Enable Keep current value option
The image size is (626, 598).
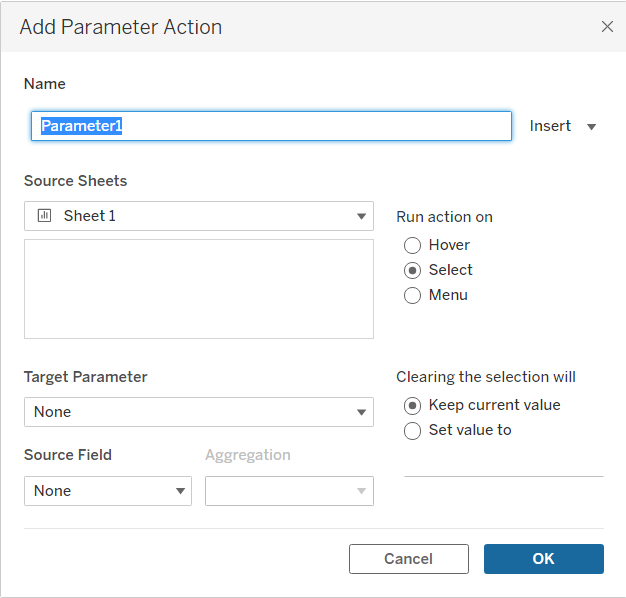(412, 405)
